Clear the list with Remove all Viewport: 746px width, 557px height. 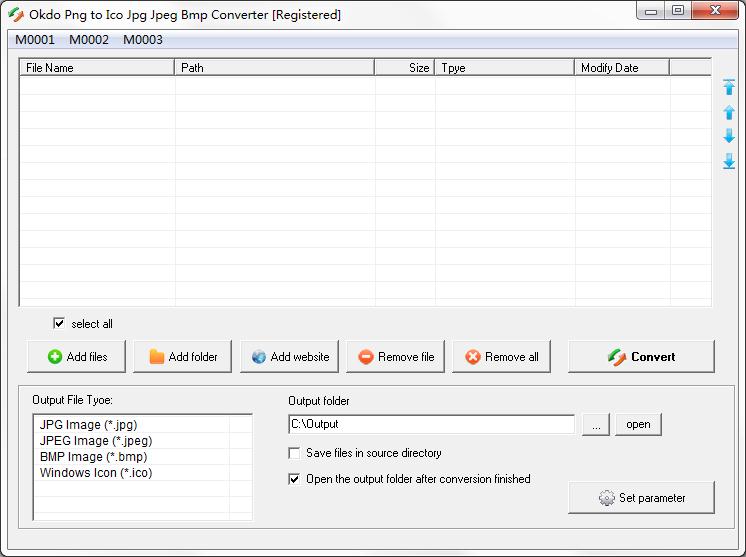tap(502, 357)
